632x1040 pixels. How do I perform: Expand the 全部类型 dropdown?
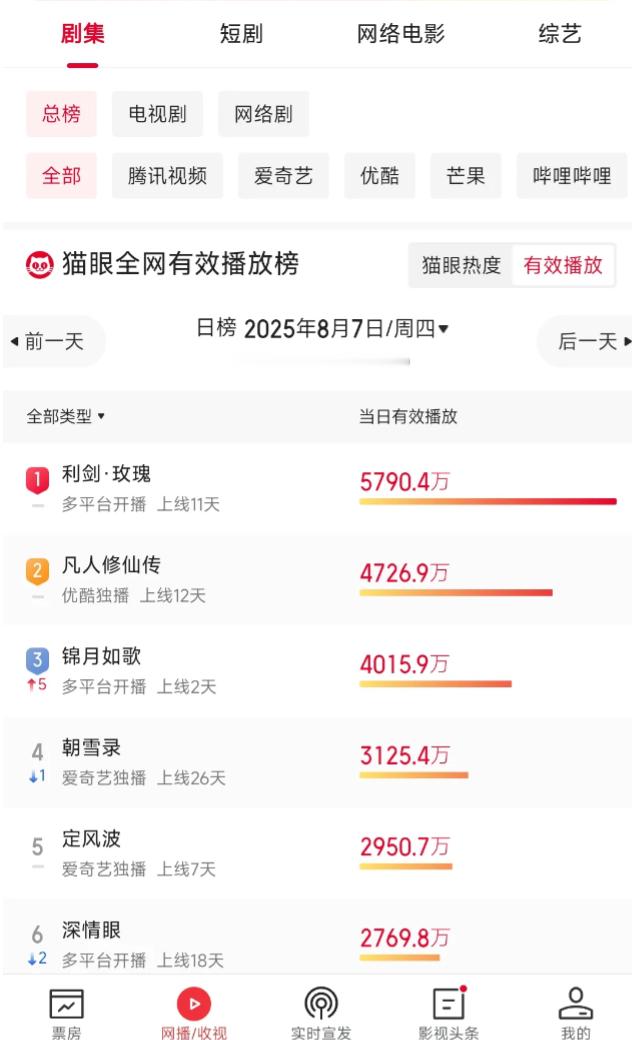coord(66,417)
